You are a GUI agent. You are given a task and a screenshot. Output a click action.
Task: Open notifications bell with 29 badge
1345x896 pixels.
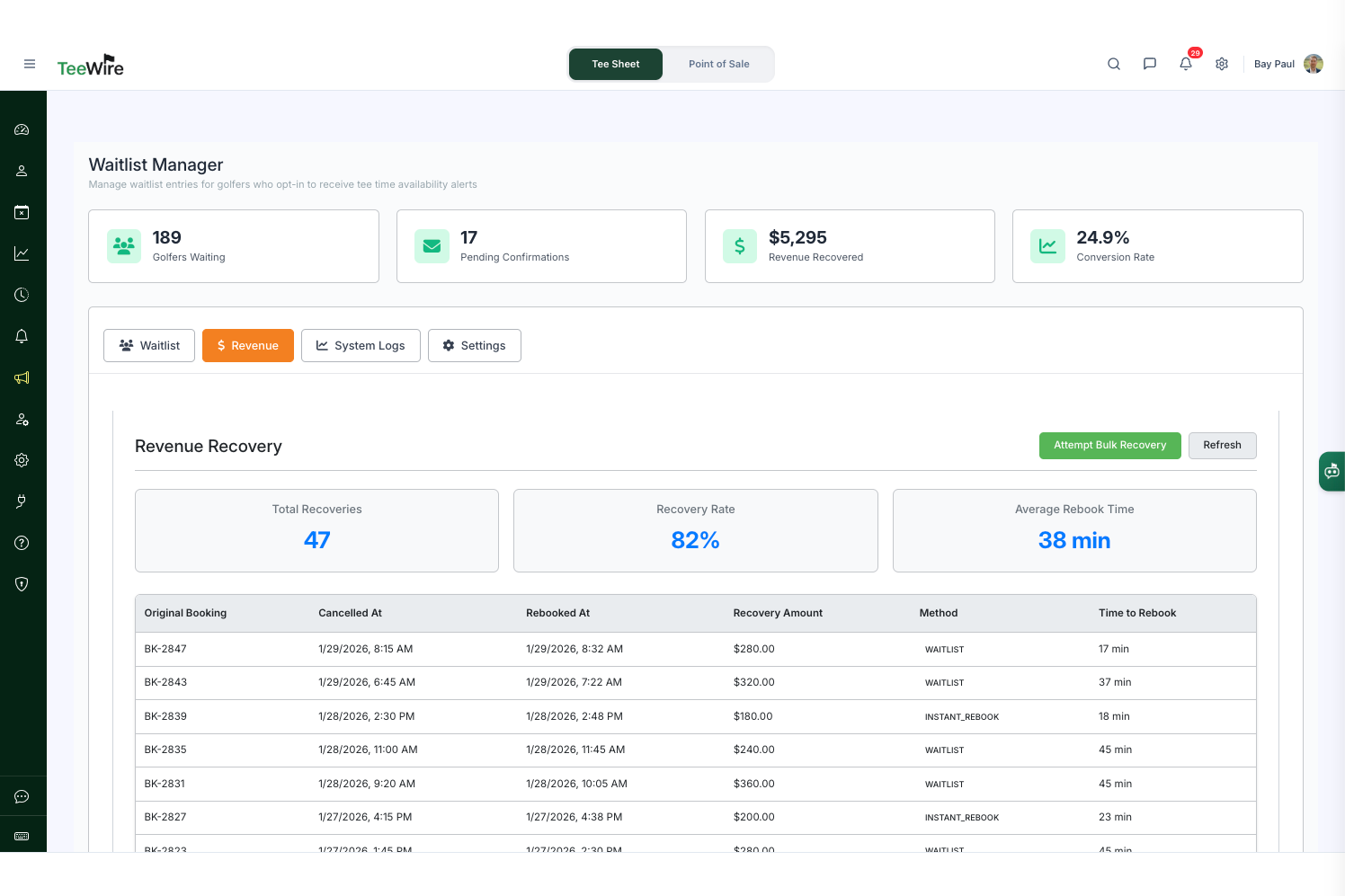1186,64
